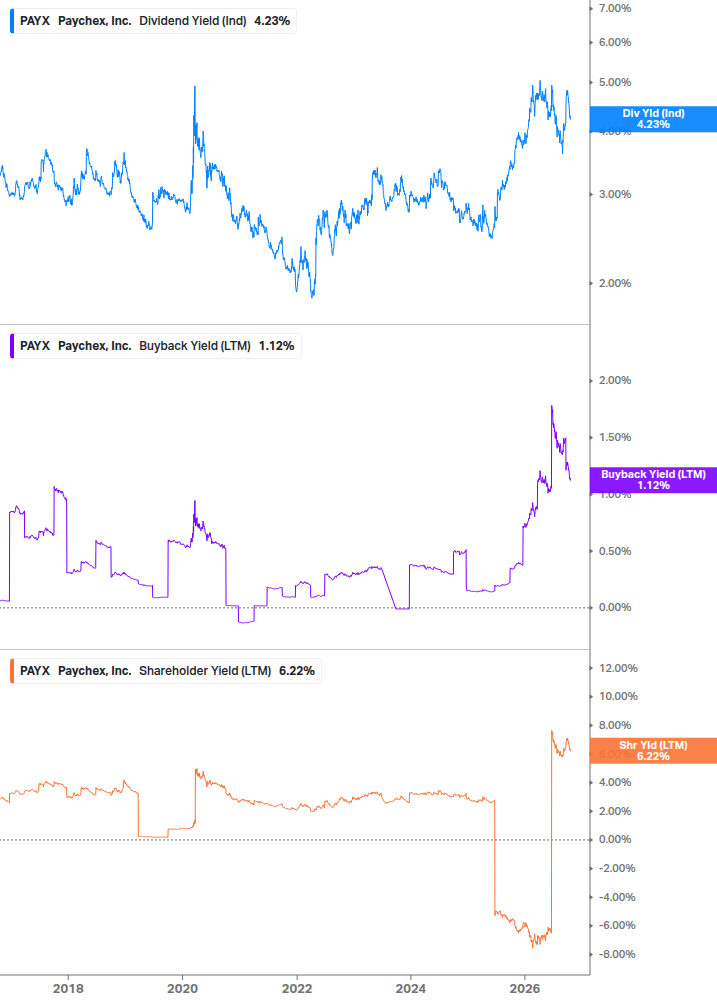Click the 6.00% tick on dividend yield axis
717x1005 pixels.
coord(614,42)
